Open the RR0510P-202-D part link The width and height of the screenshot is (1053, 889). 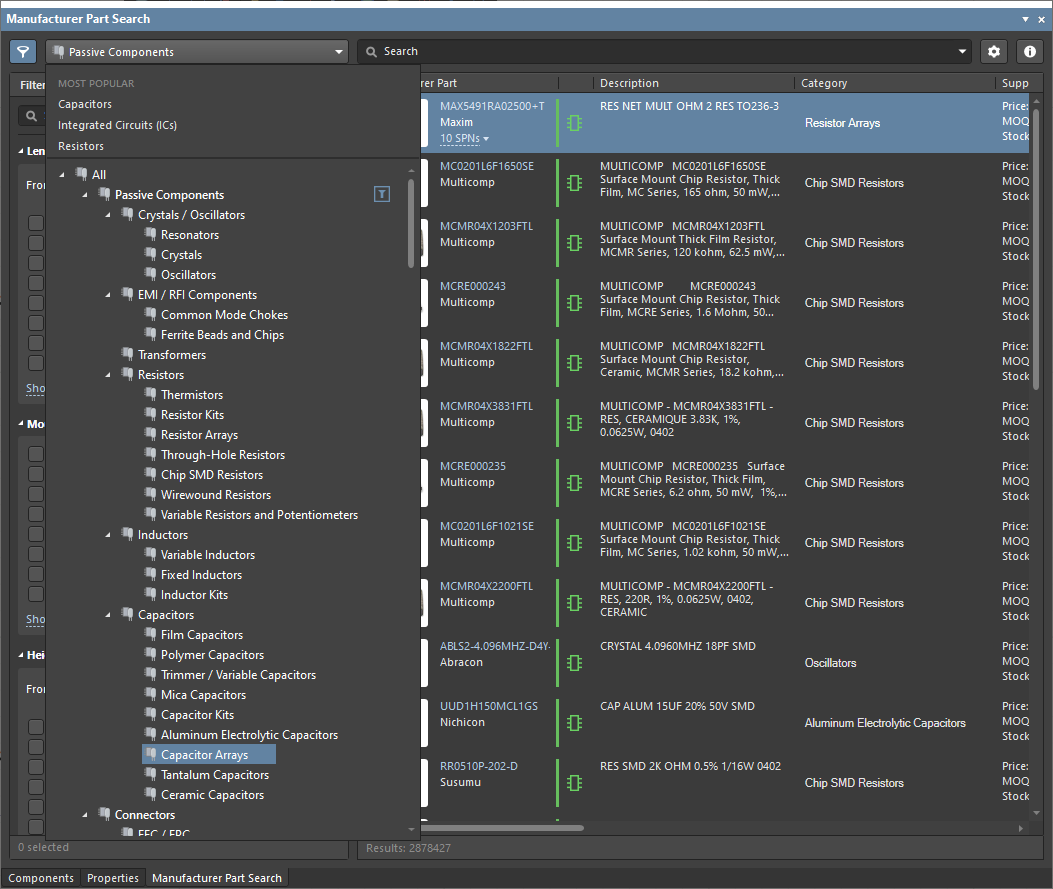479,766
